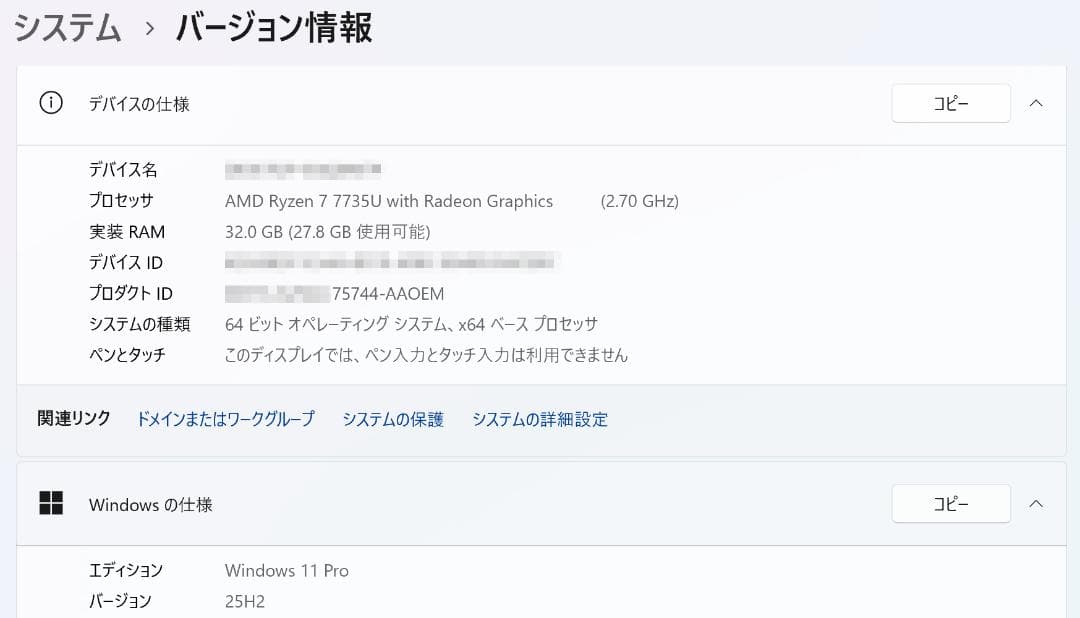Collapse the Windows の仕様 section chevron
This screenshot has height=618, width=1080.
[1036, 504]
